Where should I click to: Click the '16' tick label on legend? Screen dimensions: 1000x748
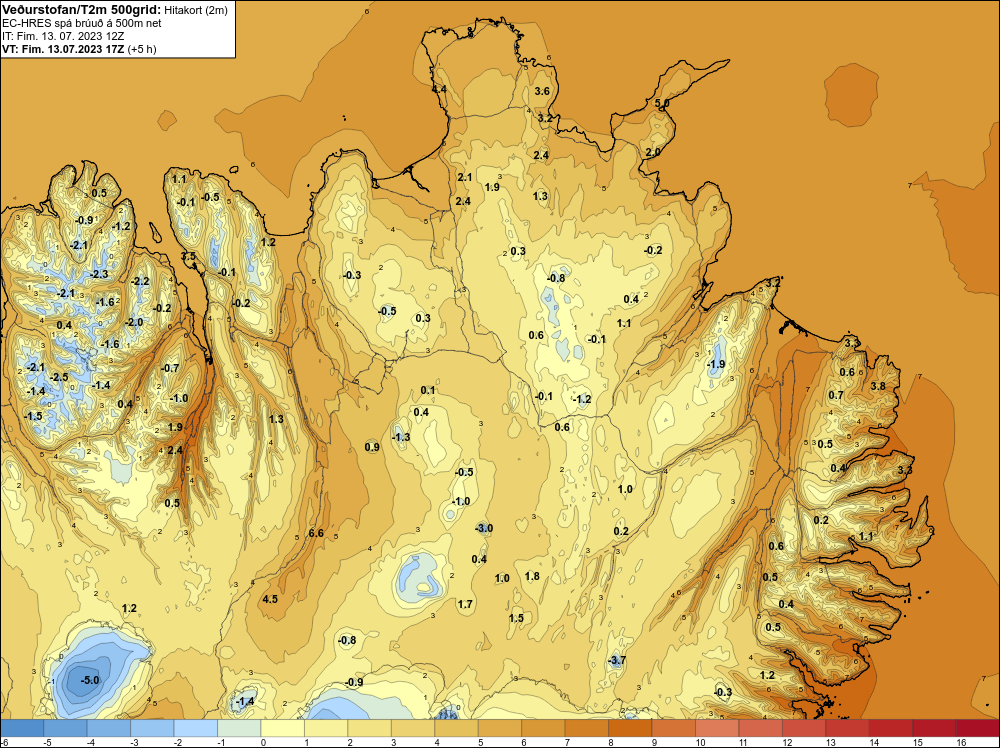(962, 742)
